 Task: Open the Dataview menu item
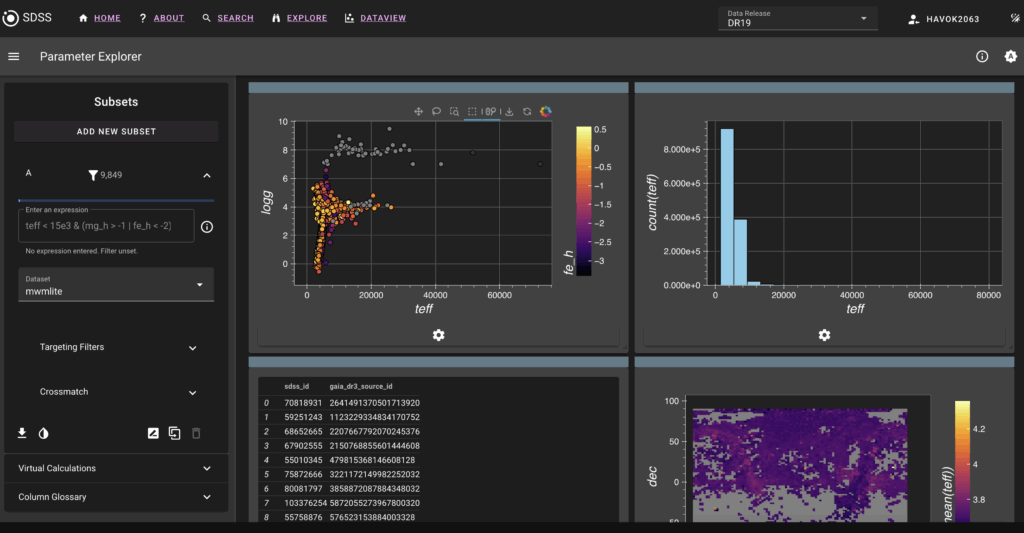[377, 19]
